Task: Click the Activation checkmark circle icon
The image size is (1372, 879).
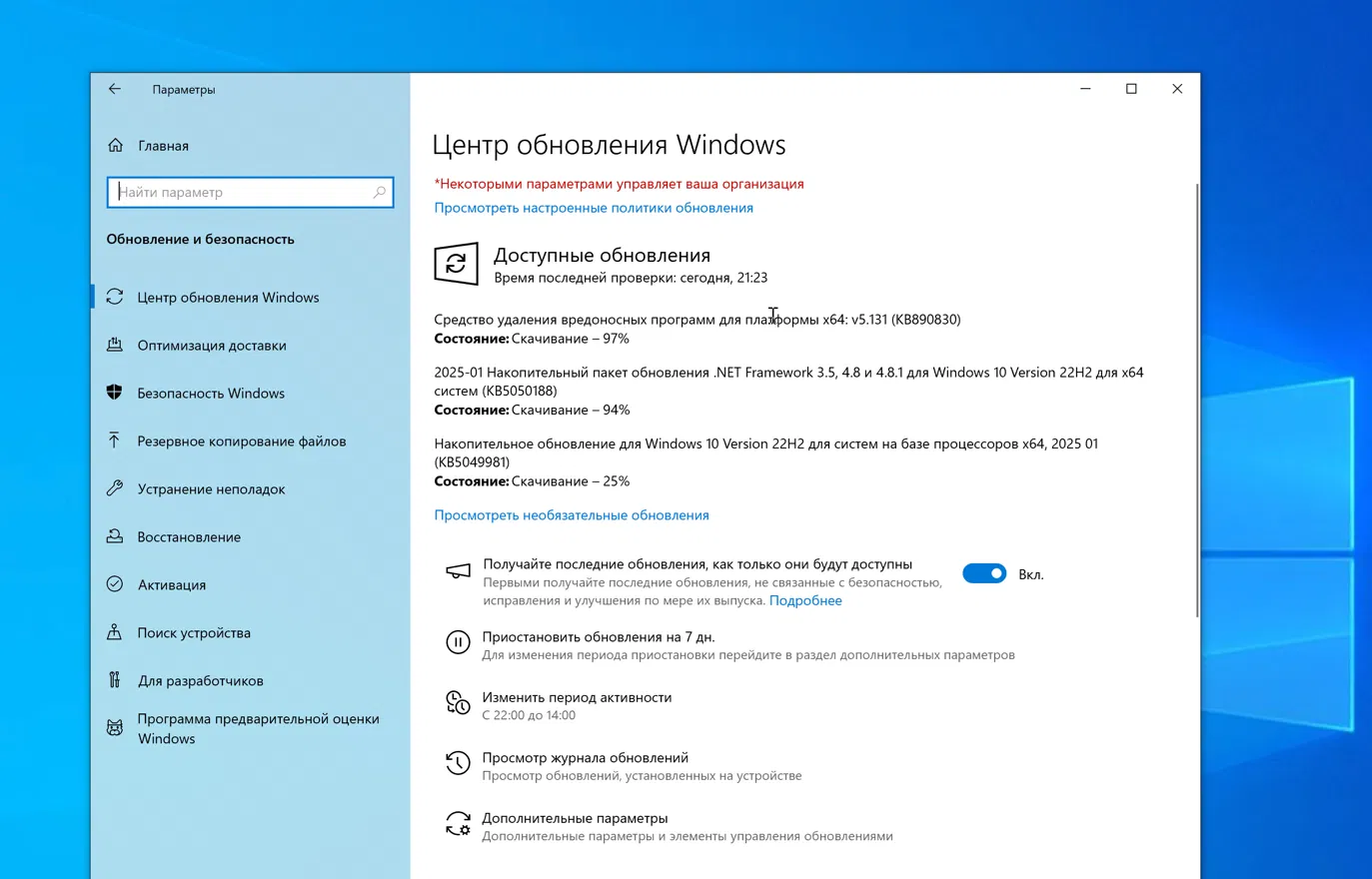Action: [x=115, y=584]
